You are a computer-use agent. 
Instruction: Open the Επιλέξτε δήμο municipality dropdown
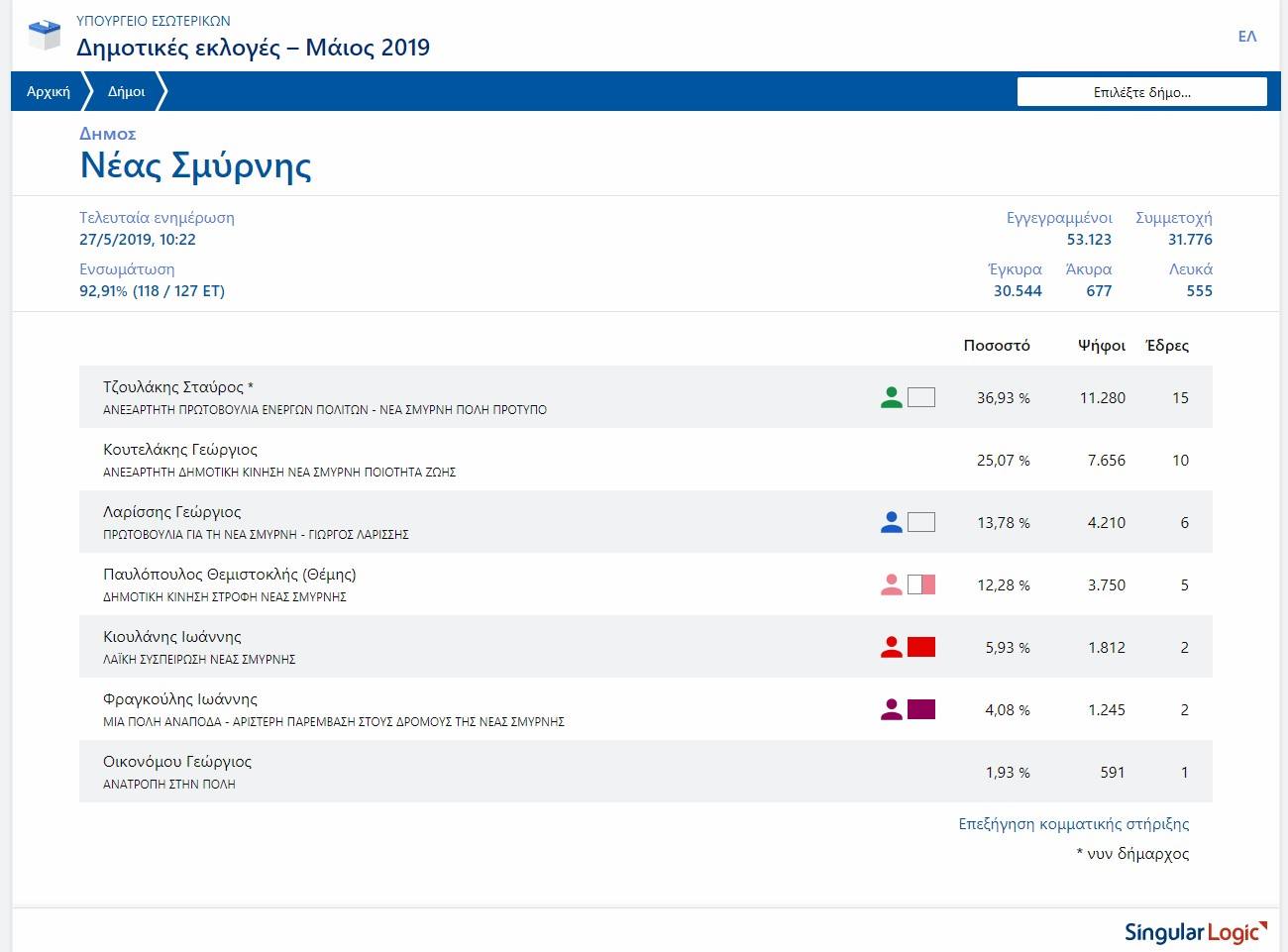1141,92
